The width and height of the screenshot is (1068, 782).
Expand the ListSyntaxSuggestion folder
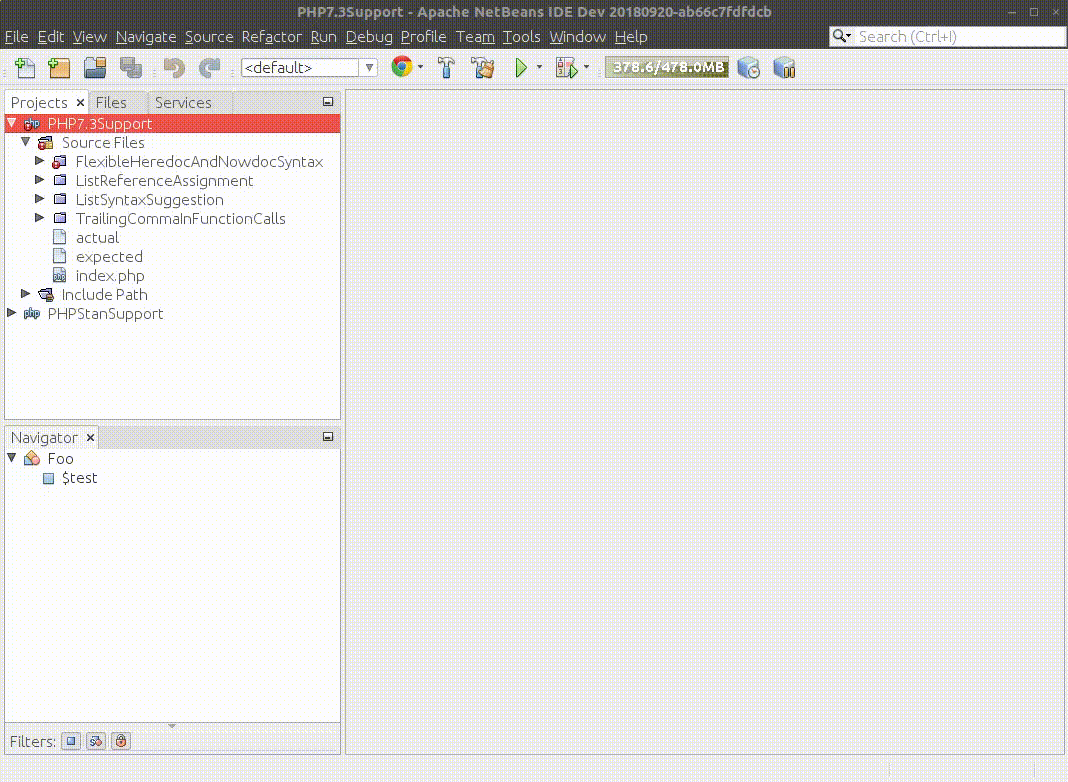click(40, 199)
